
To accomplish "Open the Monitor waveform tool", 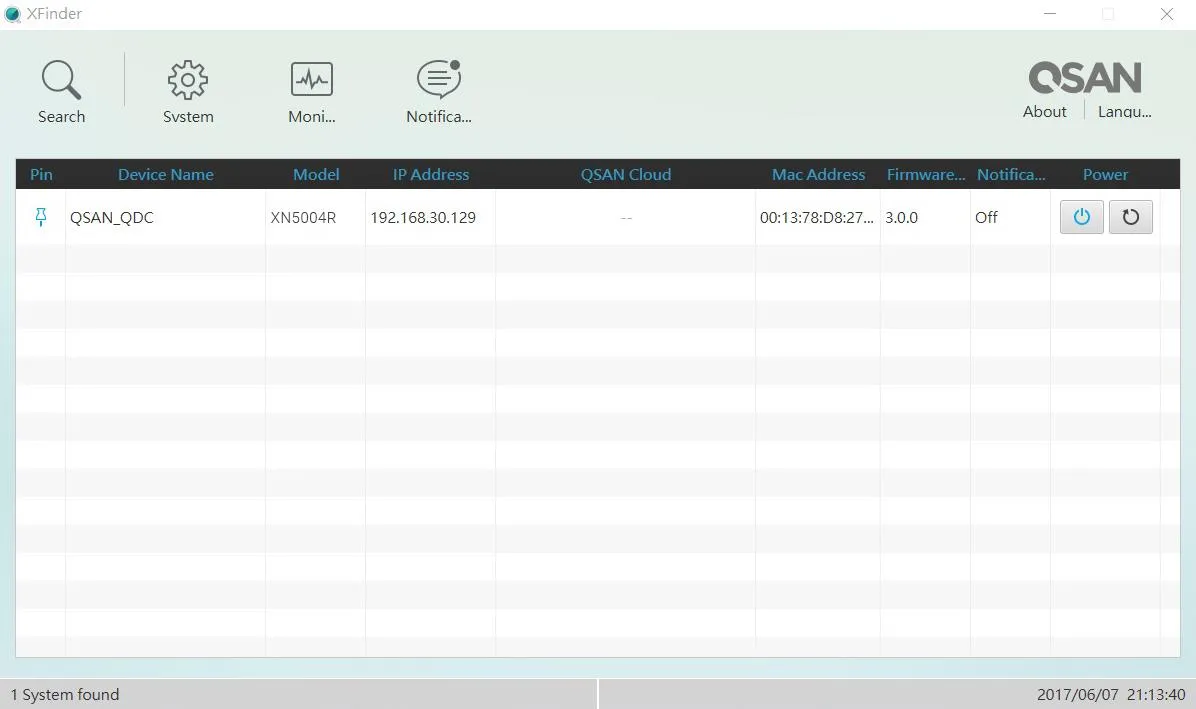I will click(x=311, y=79).
